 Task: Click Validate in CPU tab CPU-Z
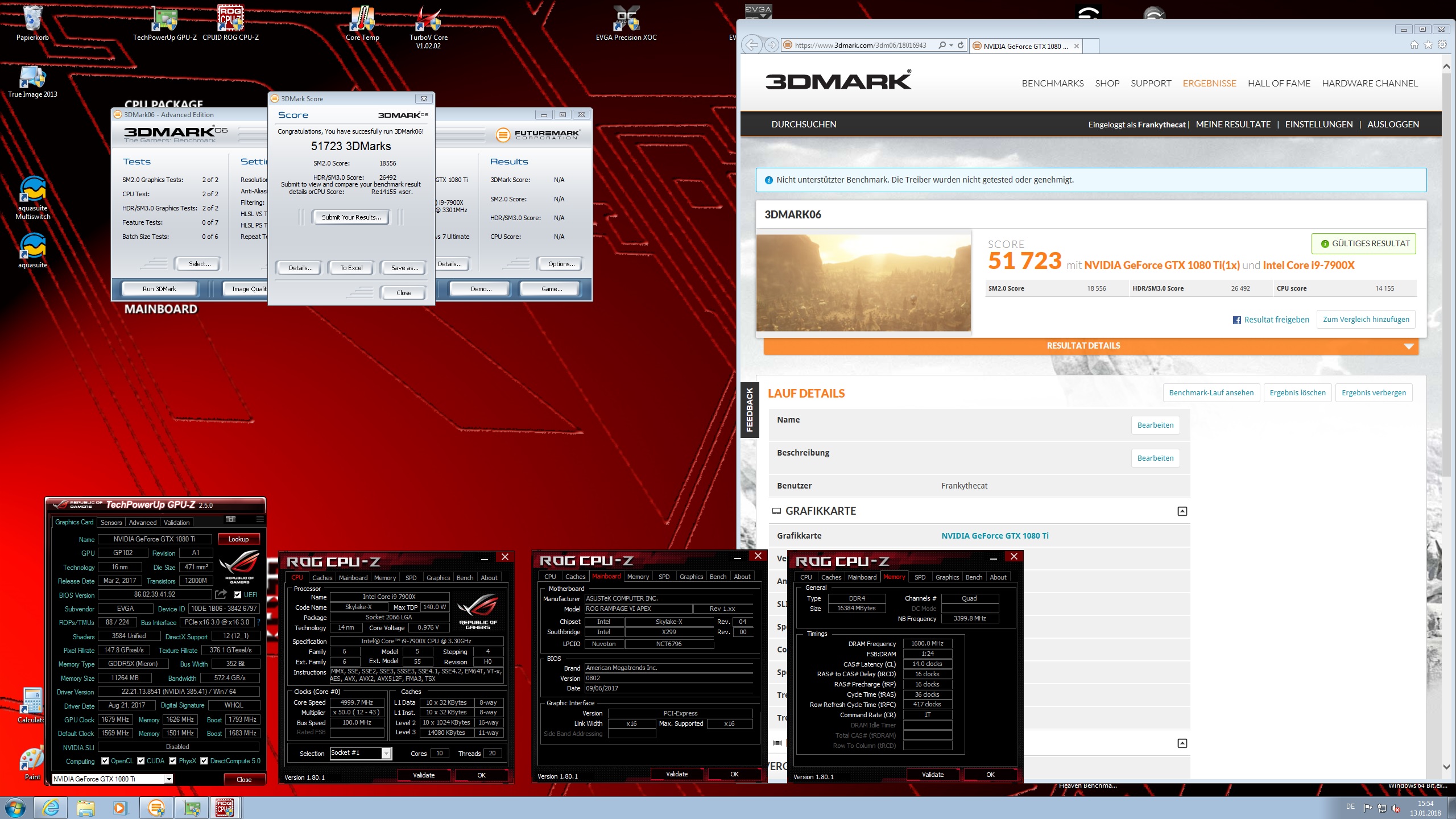point(424,775)
